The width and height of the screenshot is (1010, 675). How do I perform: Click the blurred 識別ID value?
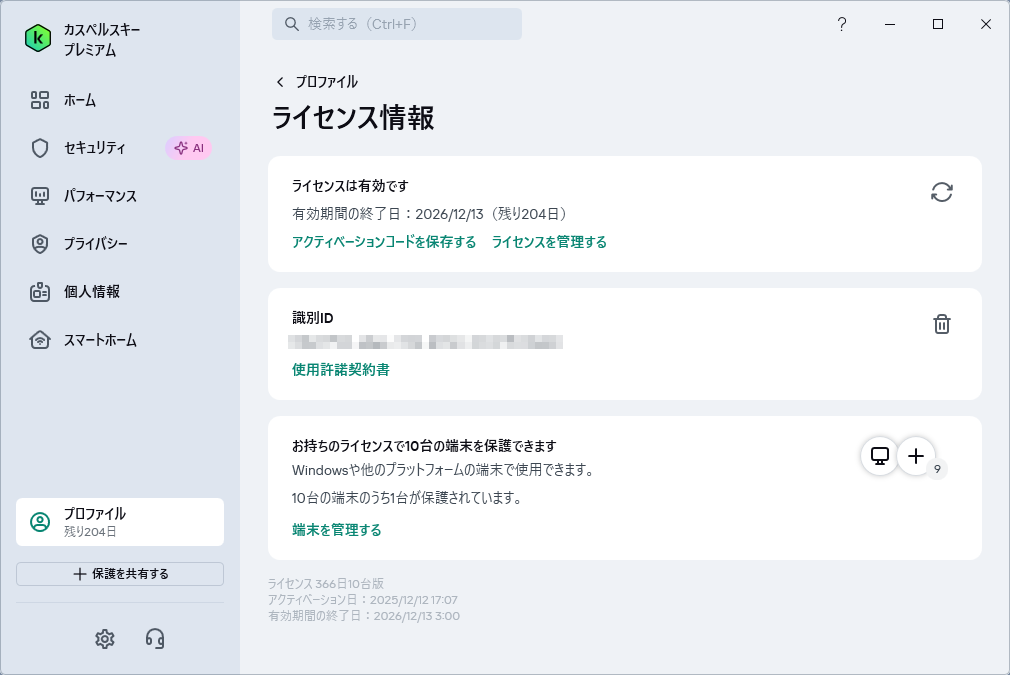pyautogui.click(x=425, y=342)
